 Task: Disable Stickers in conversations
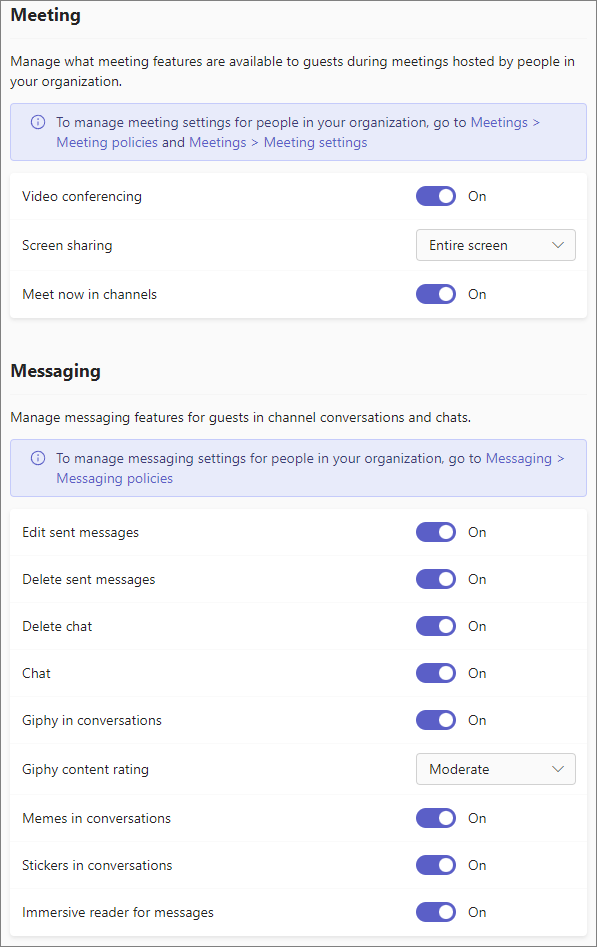point(436,865)
